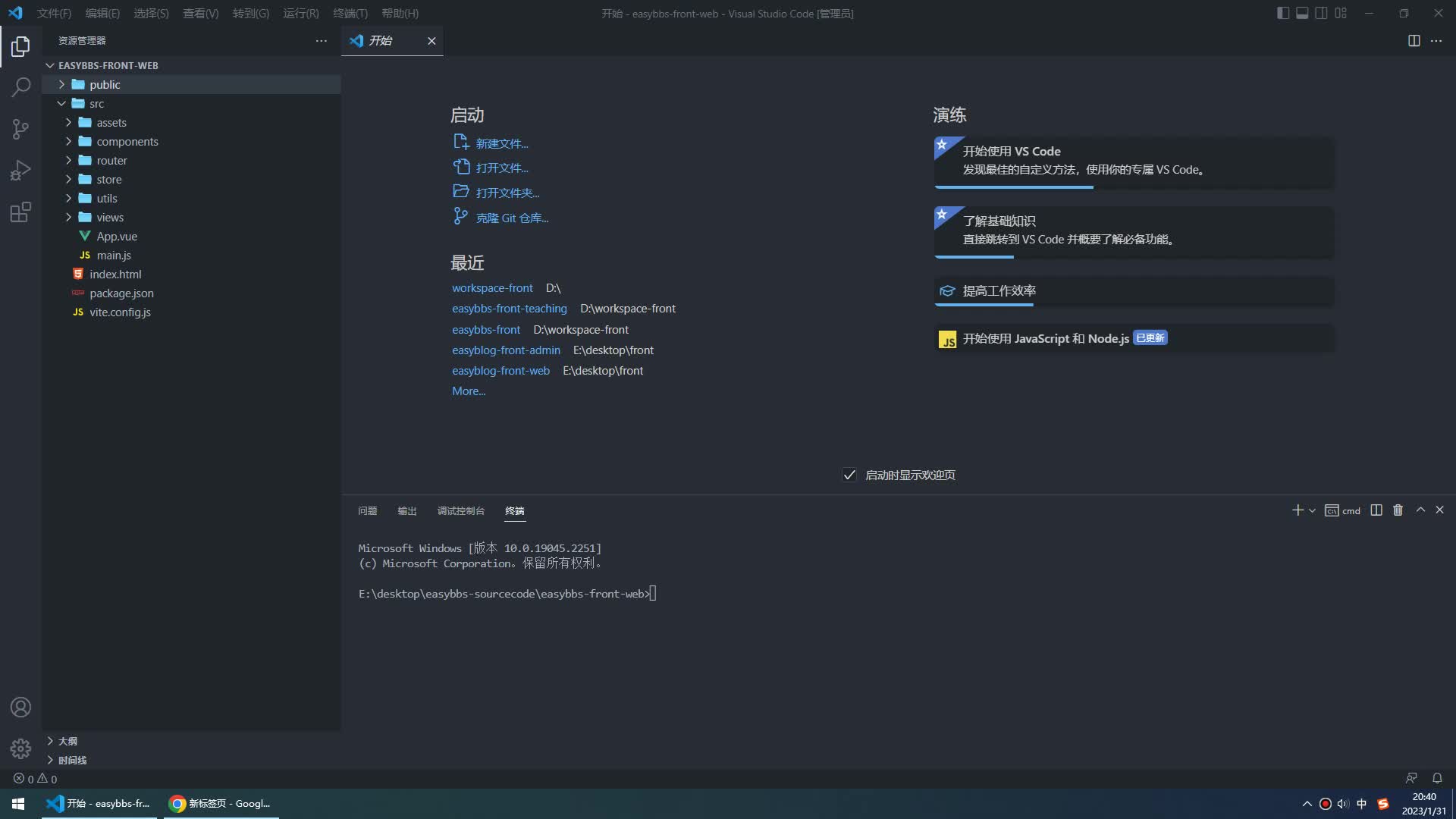Screen dimensions: 1456x819
Task: Switch to the 调试控制台 panel tab
Action: point(461,510)
